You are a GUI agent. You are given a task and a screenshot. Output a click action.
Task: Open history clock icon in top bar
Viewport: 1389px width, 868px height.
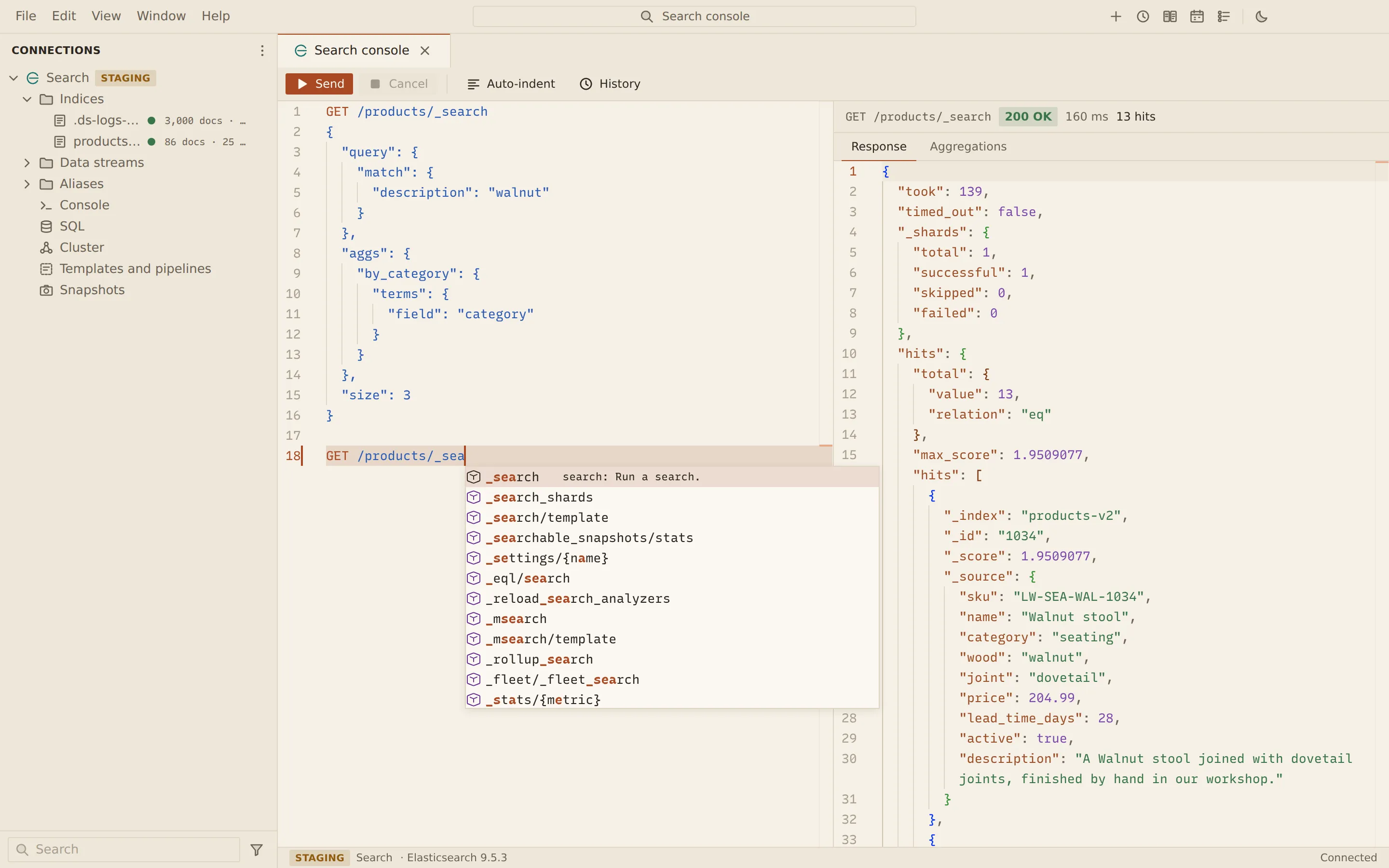(x=1143, y=17)
